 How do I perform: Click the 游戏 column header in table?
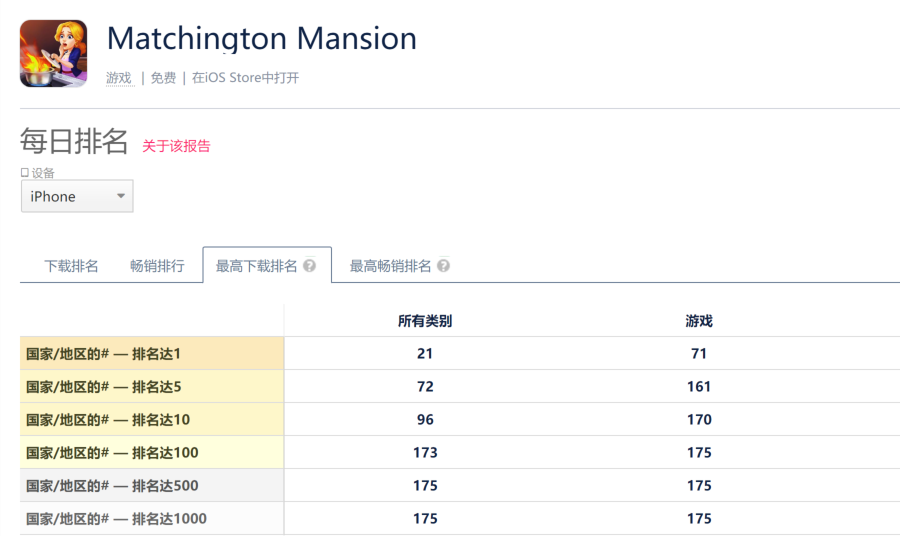tap(699, 321)
